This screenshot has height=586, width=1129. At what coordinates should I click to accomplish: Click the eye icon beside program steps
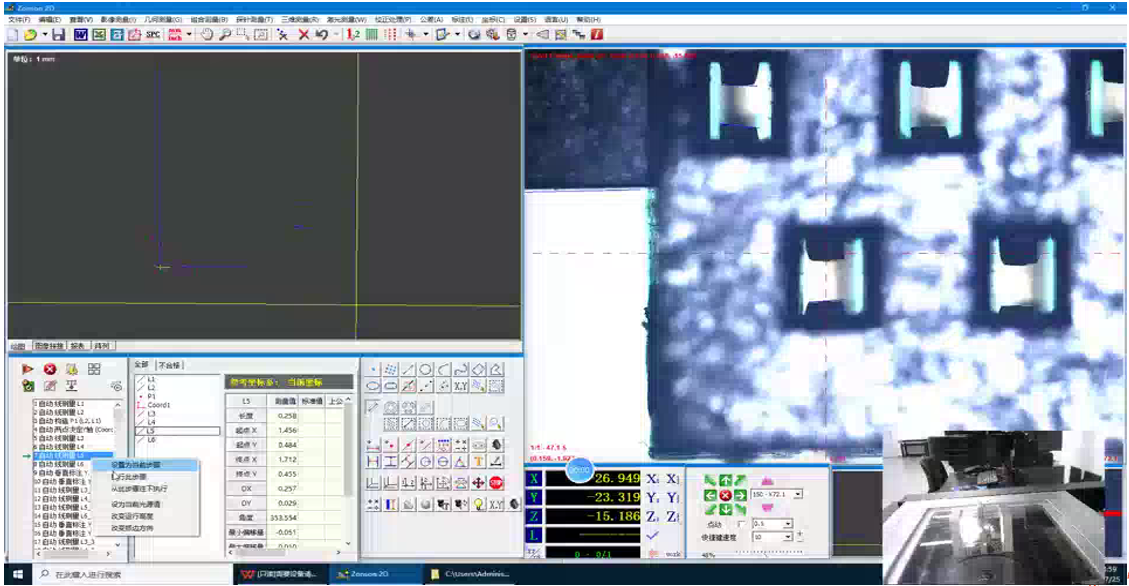click(x=116, y=387)
